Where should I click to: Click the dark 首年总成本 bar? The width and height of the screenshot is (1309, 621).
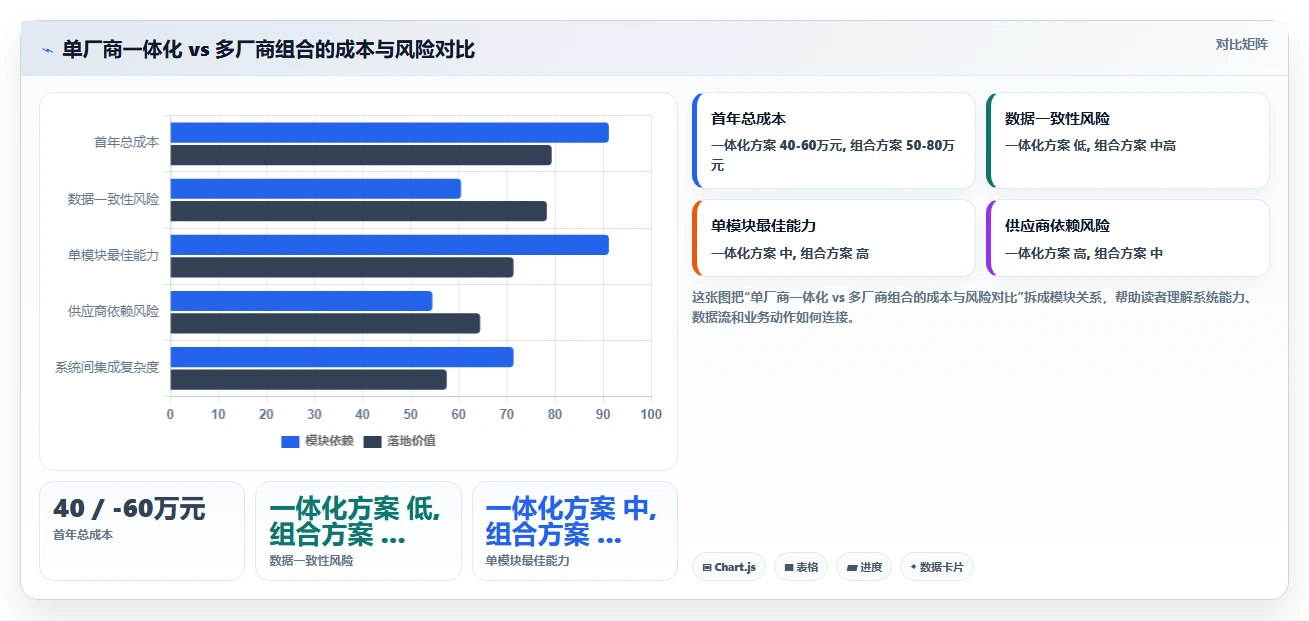click(361, 155)
